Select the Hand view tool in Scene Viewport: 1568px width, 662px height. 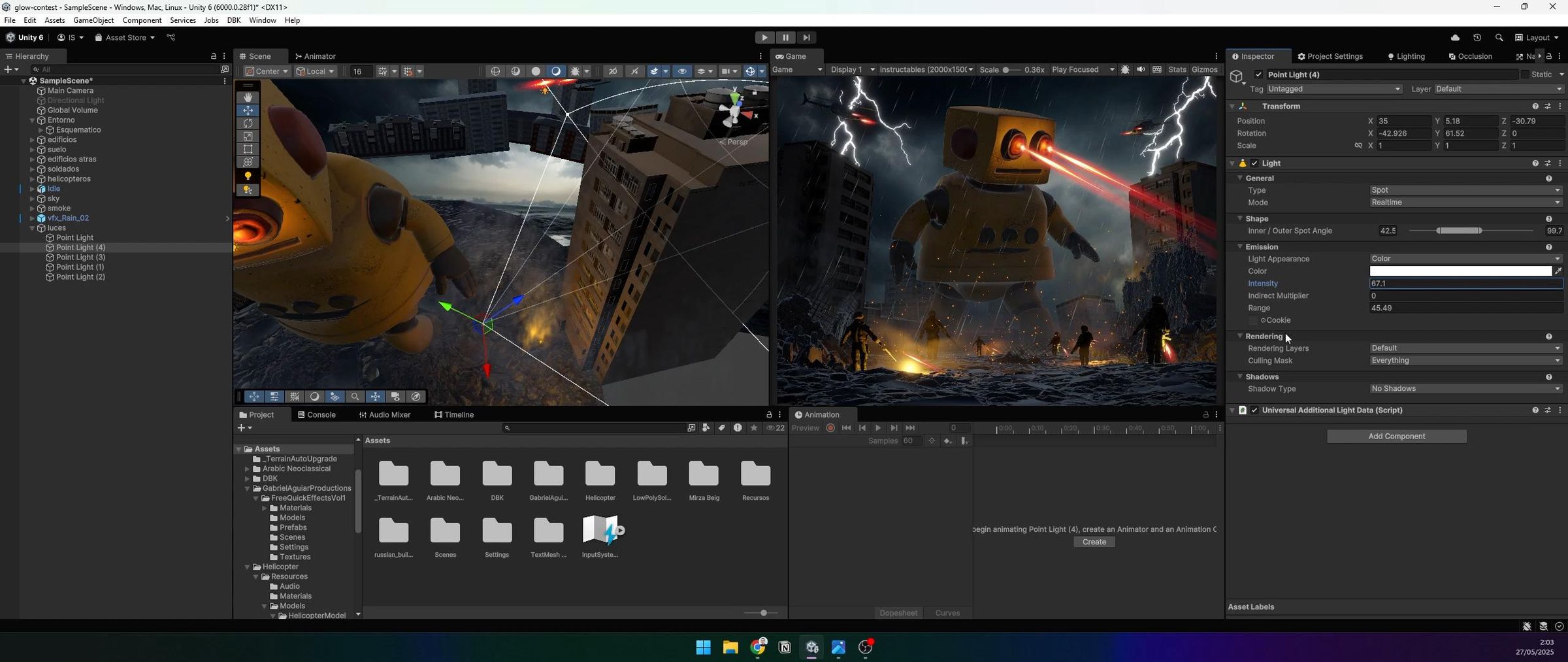tap(248, 97)
